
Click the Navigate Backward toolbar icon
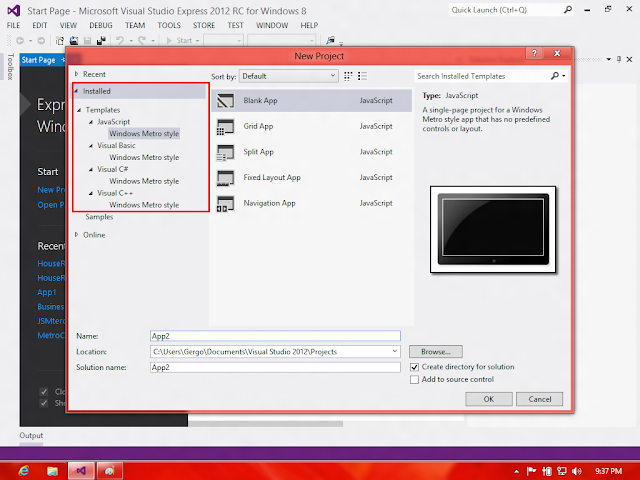coord(20,40)
